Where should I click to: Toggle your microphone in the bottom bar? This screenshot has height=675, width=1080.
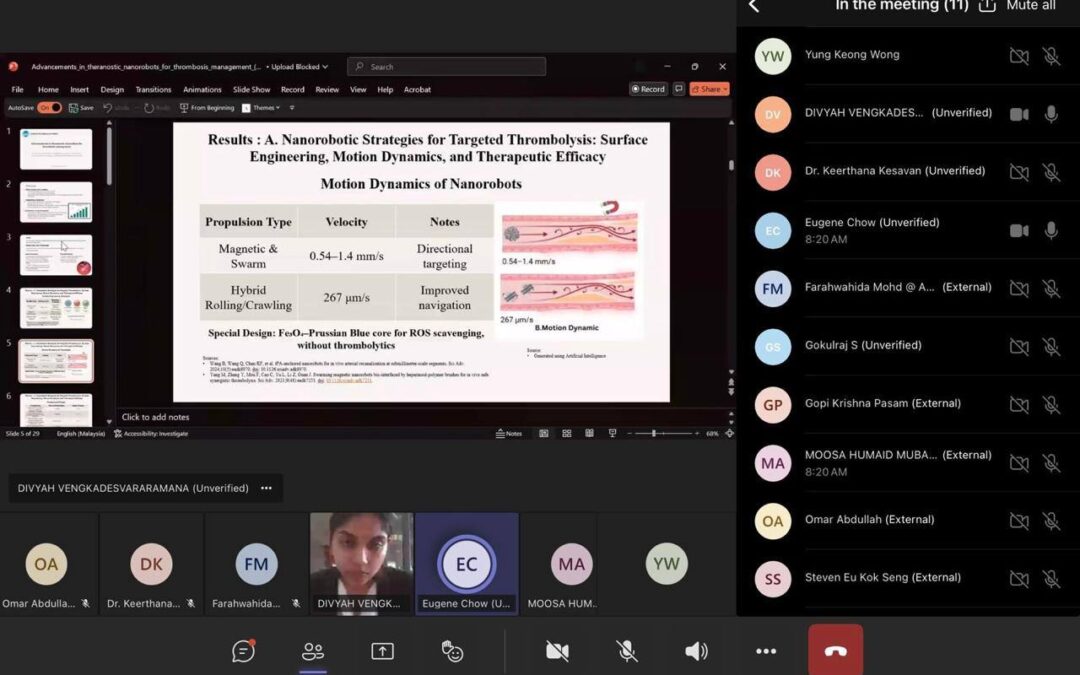(x=627, y=651)
